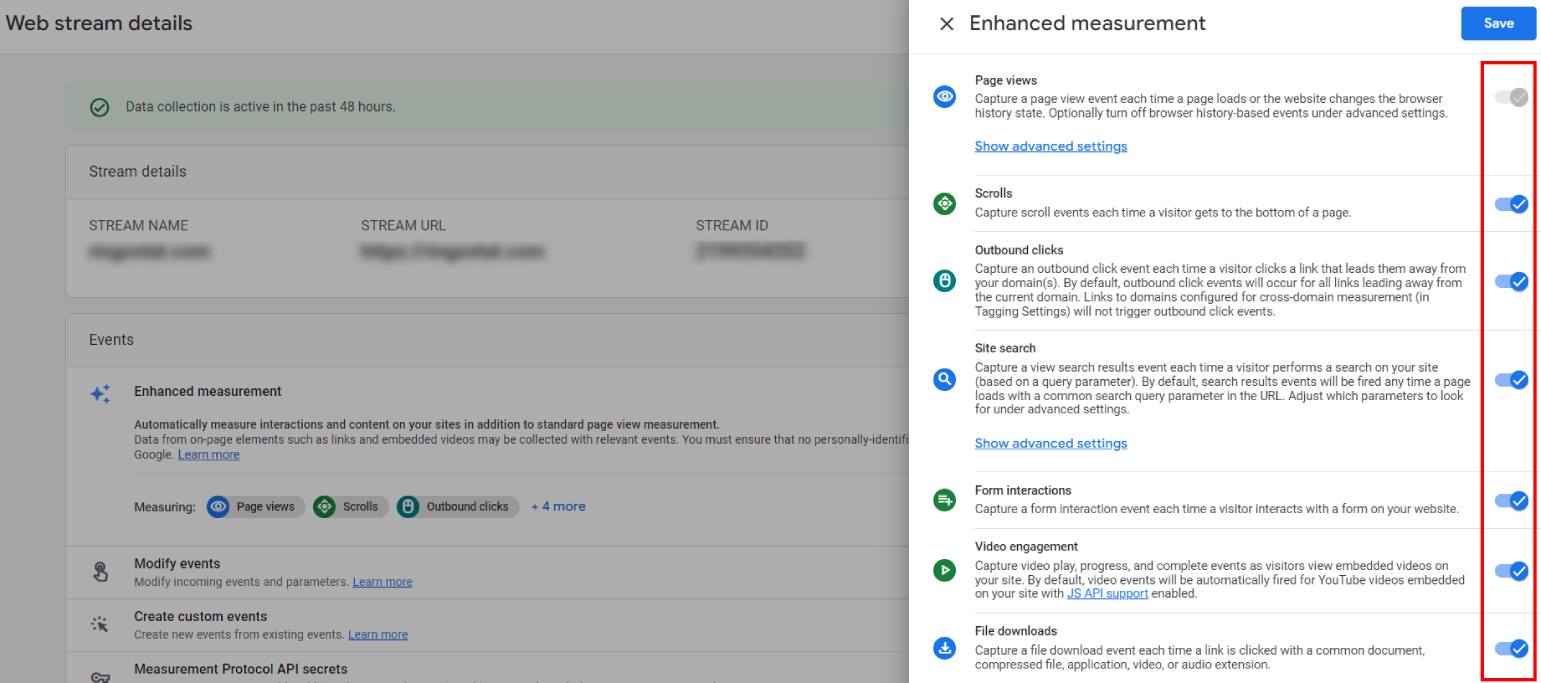Image resolution: width=1541 pixels, height=683 pixels.
Task: Click the 'Video engagement' heading text
Action: pyautogui.click(x=1026, y=546)
